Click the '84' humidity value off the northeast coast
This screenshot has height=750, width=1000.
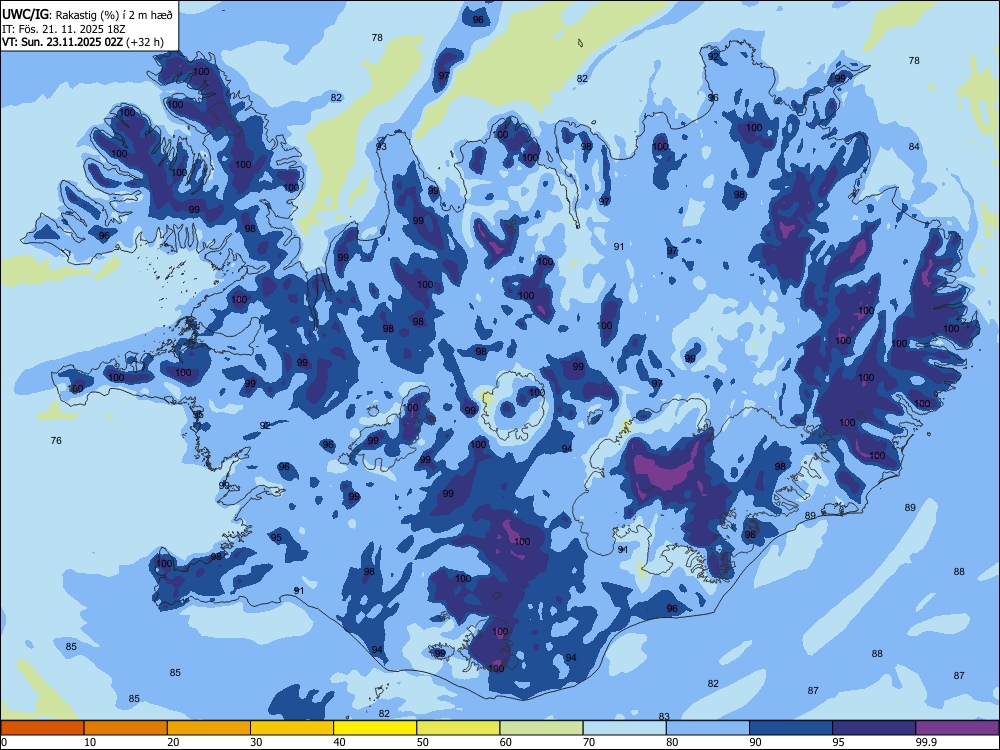tap(914, 147)
